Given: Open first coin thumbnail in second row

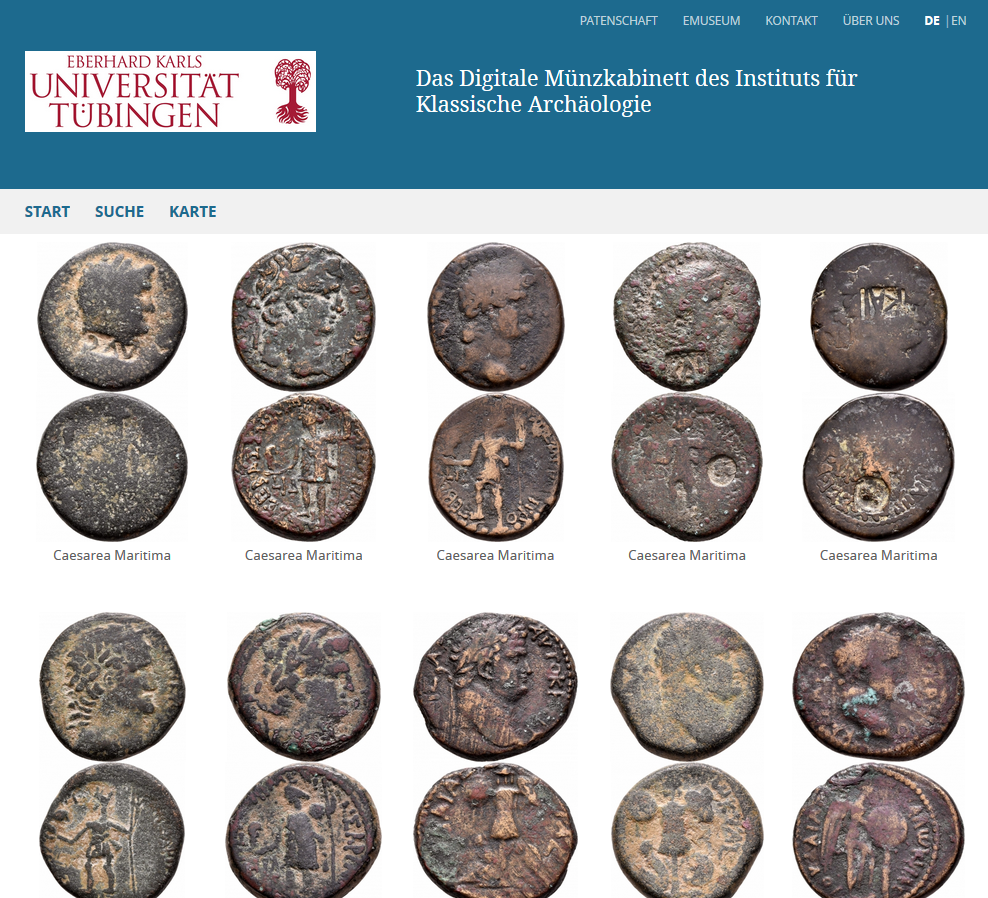Looking at the screenshot, I should pos(112,755).
